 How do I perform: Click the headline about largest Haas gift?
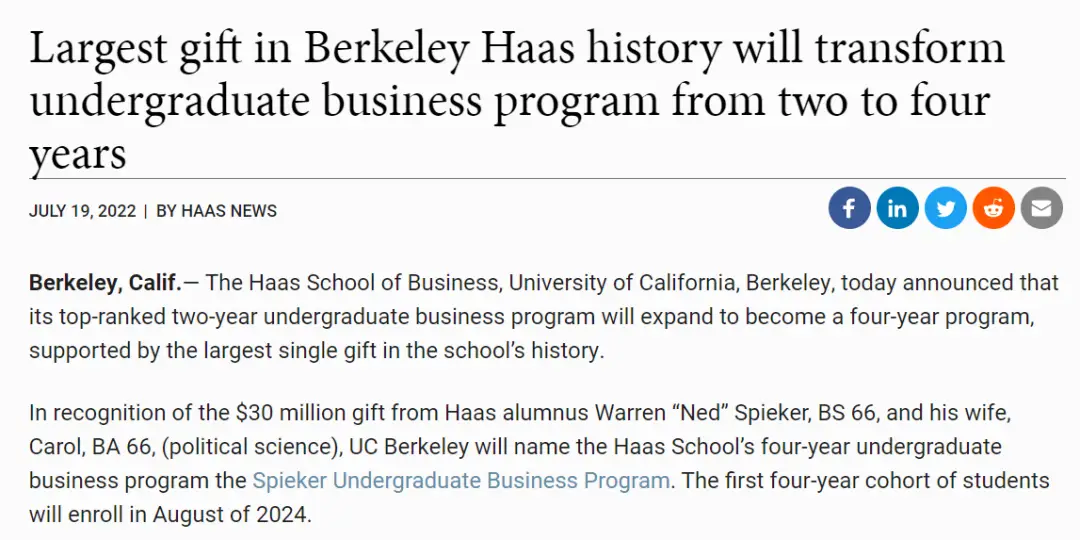pyautogui.click(x=517, y=101)
